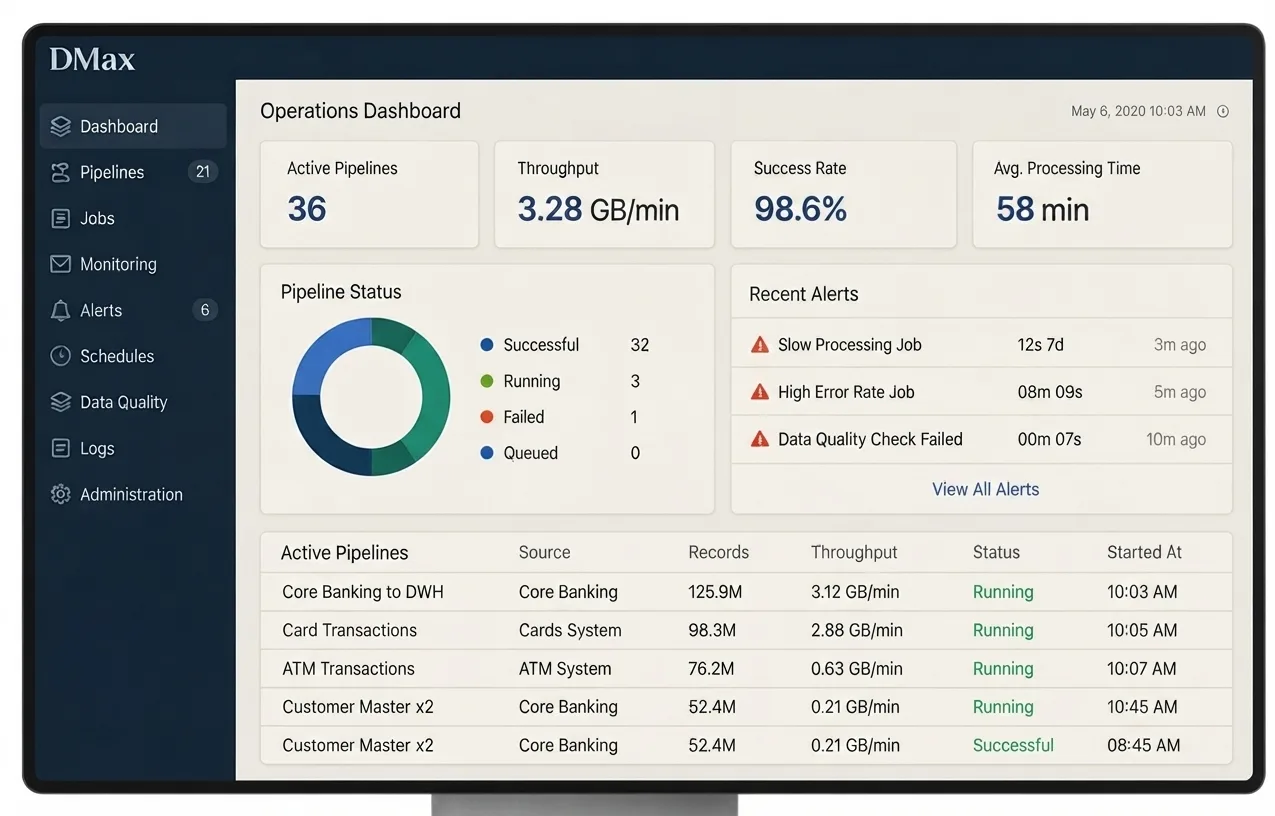Select Monitoring in the sidebar
The width and height of the screenshot is (1275, 816).
tap(118, 265)
